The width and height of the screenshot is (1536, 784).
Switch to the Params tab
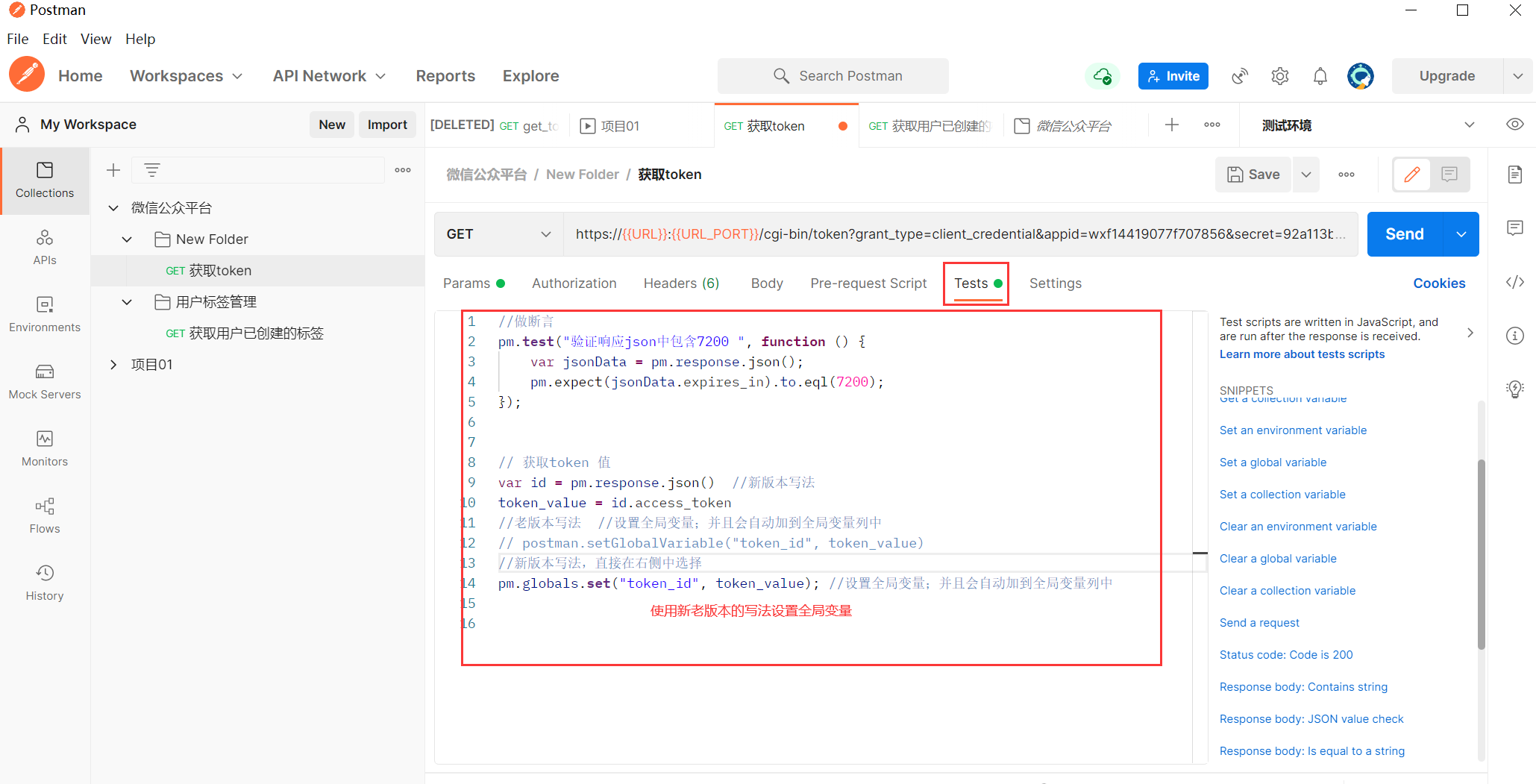coord(474,283)
